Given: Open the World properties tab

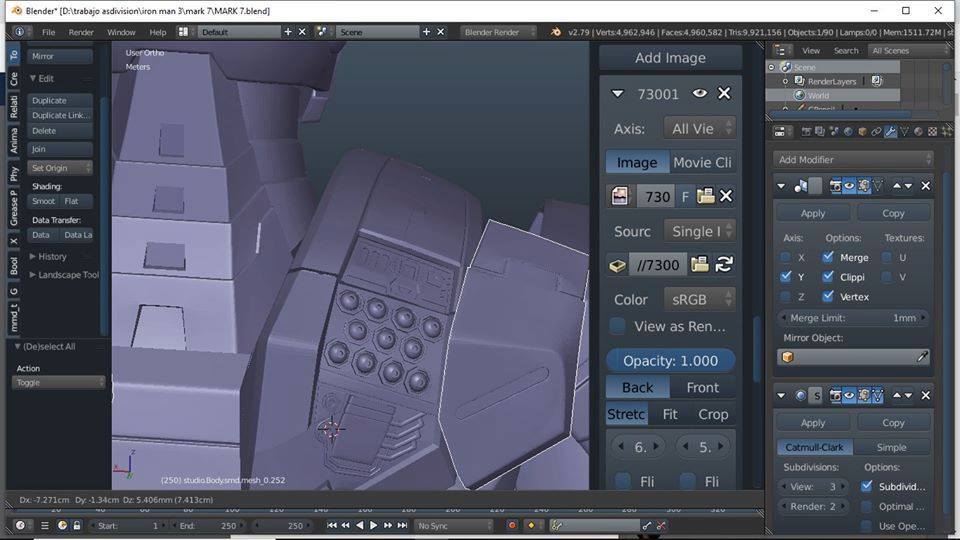Looking at the screenshot, I should pos(848,132).
